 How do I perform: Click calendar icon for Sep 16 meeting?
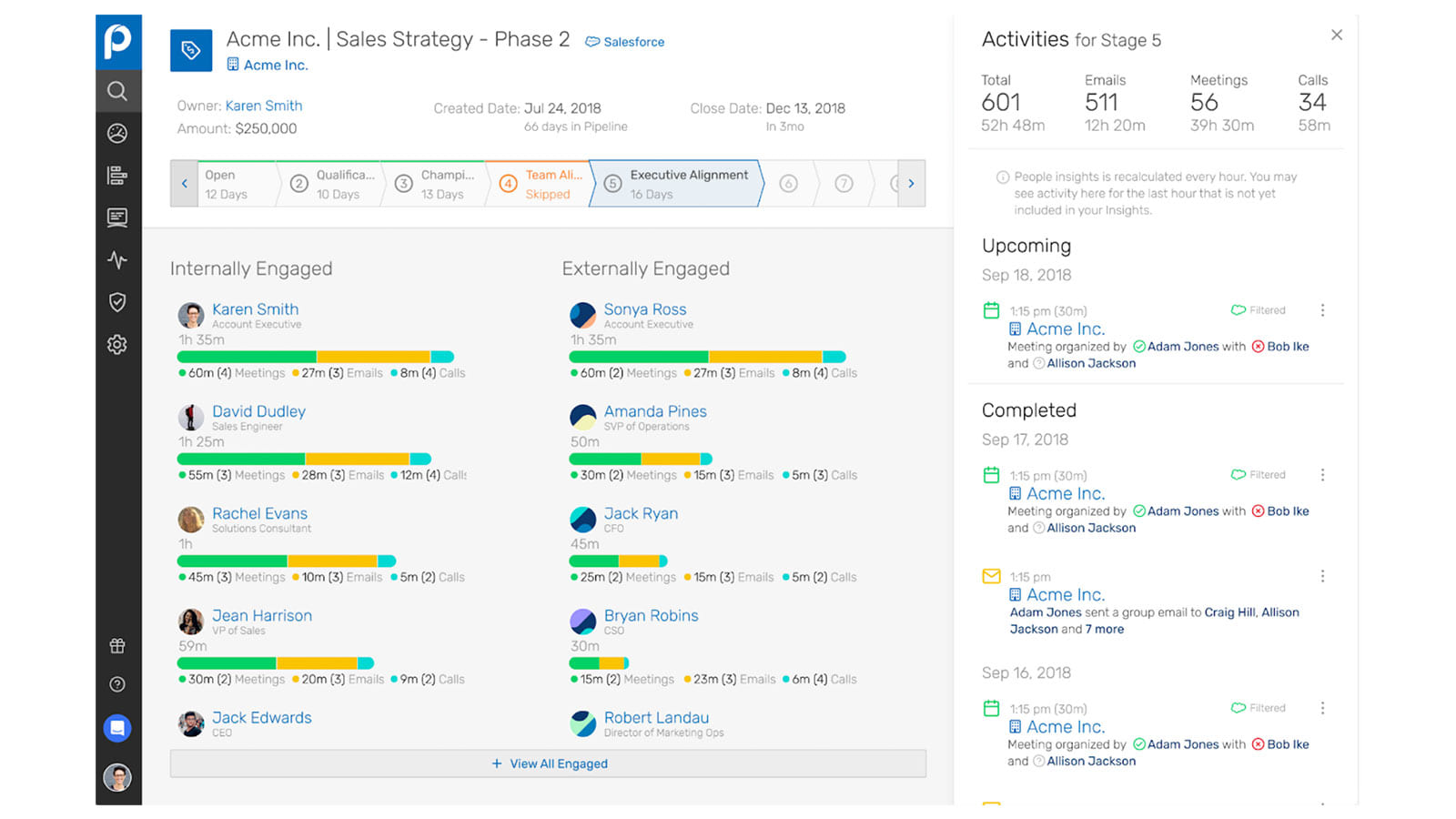(x=991, y=708)
